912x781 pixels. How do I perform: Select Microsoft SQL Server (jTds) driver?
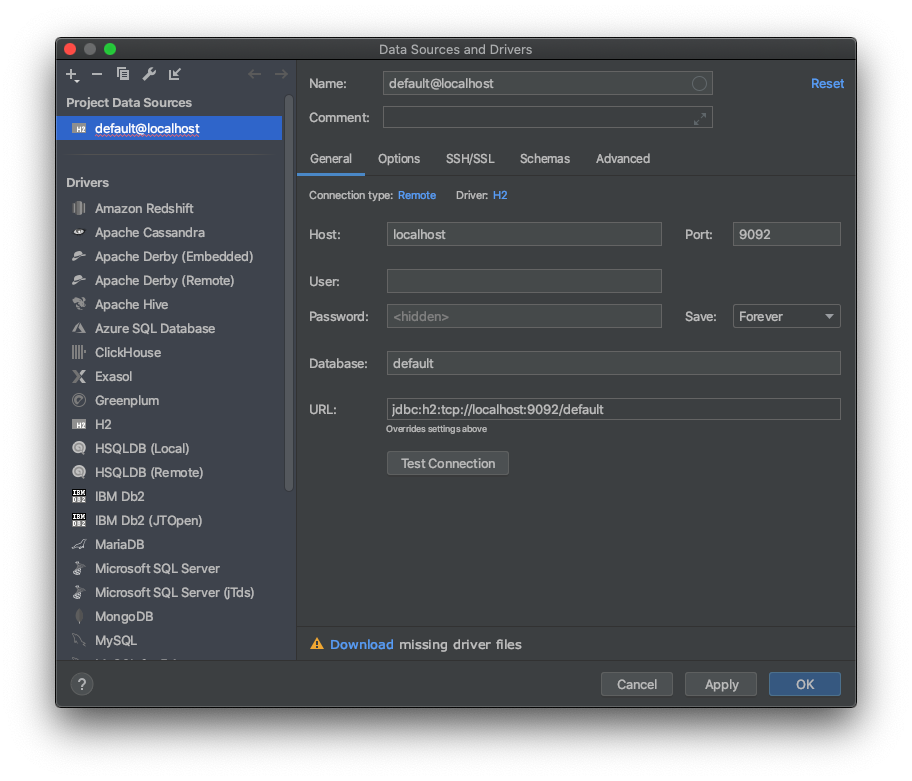170,593
